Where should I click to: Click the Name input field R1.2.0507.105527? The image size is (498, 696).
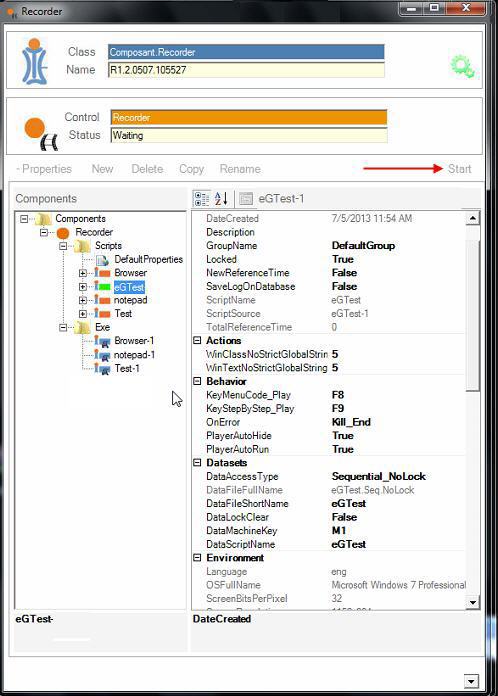[246, 70]
